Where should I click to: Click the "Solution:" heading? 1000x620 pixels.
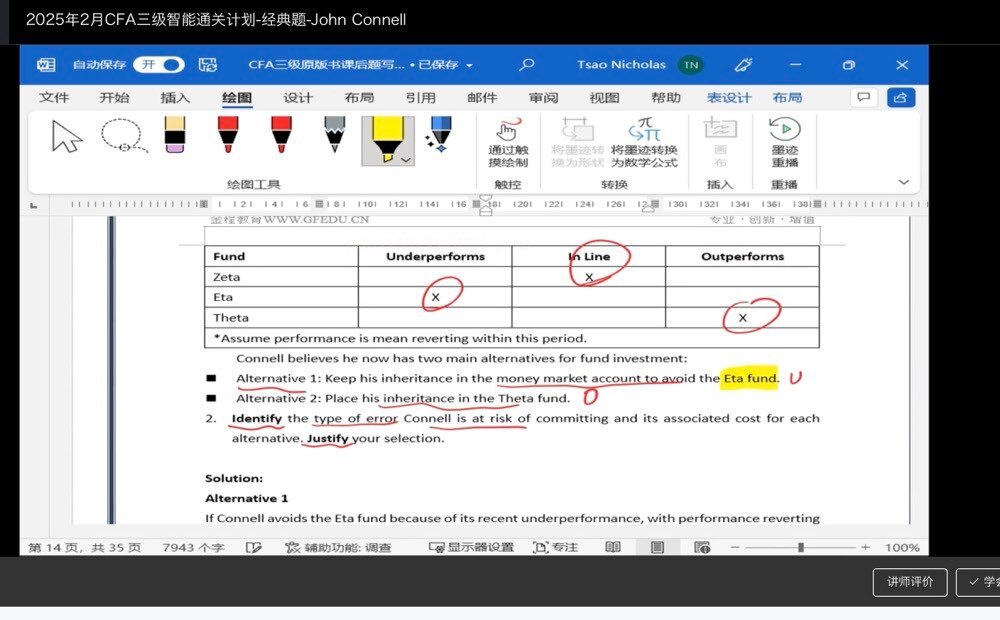tap(234, 478)
